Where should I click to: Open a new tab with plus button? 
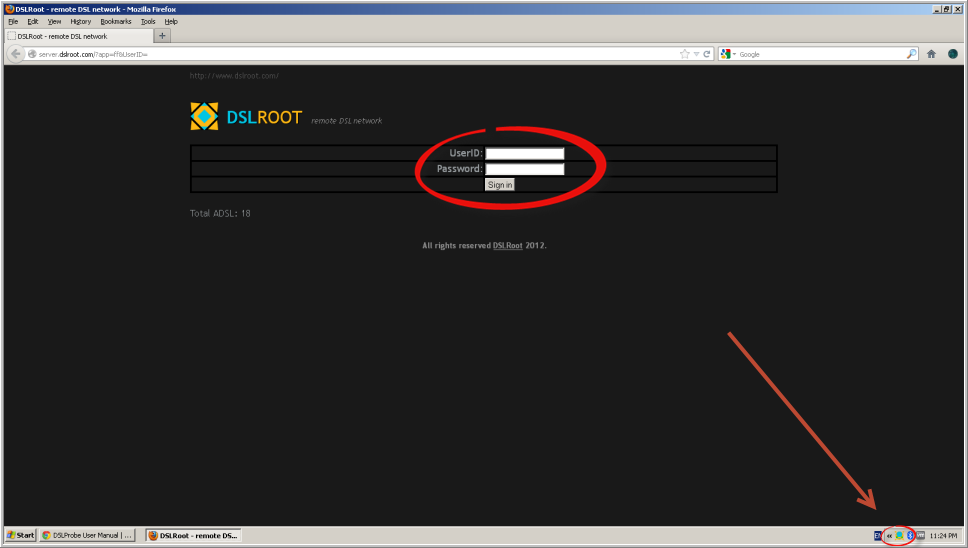(x=162, y=36)
